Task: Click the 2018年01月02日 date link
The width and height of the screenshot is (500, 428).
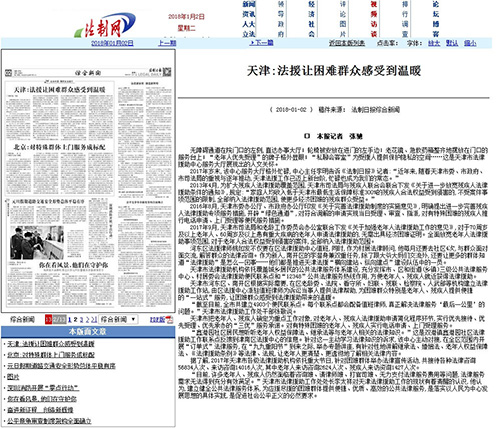Action: [x=112, y=43]
